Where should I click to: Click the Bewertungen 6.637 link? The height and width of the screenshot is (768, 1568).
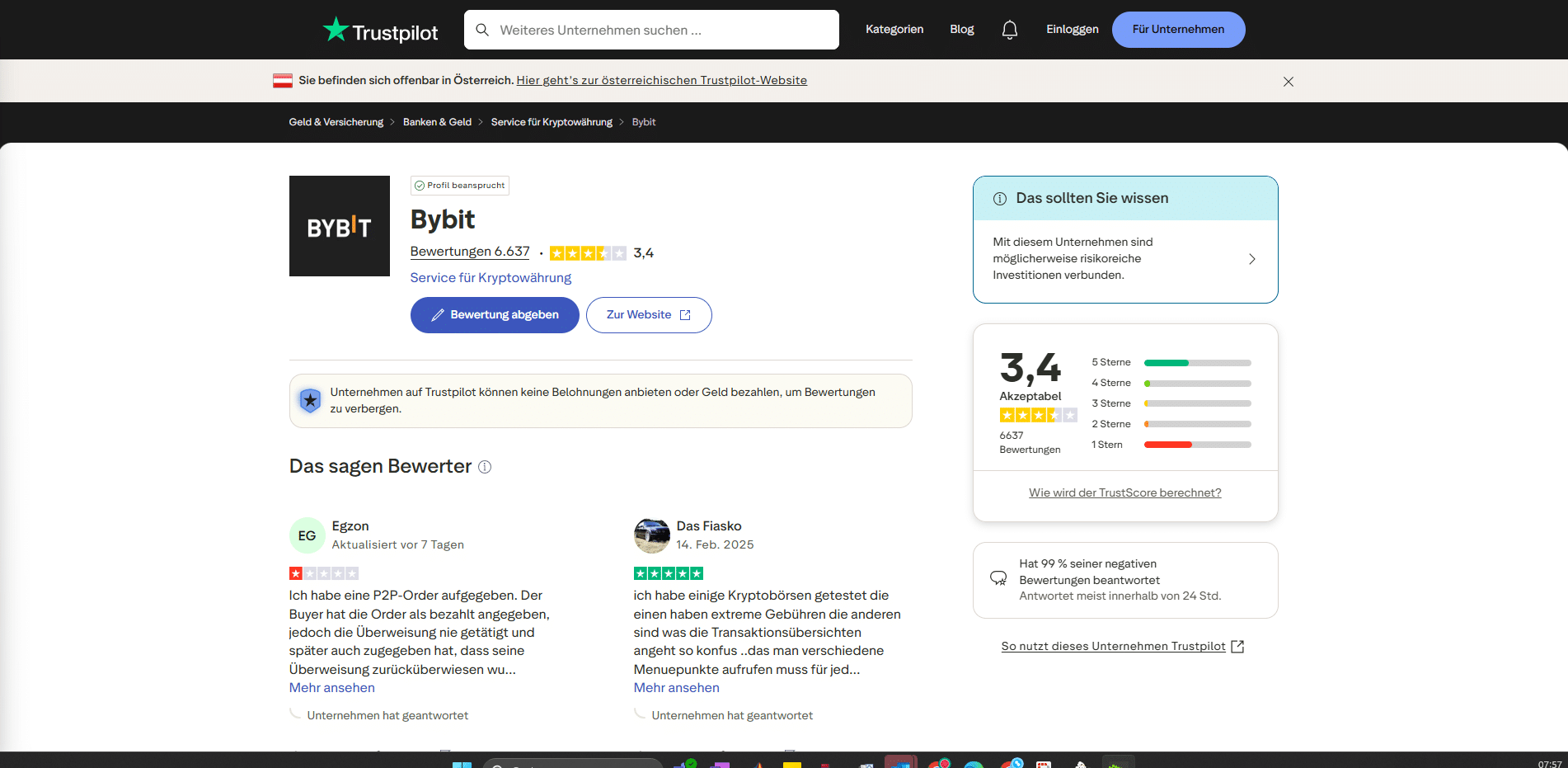coord(470,252)
